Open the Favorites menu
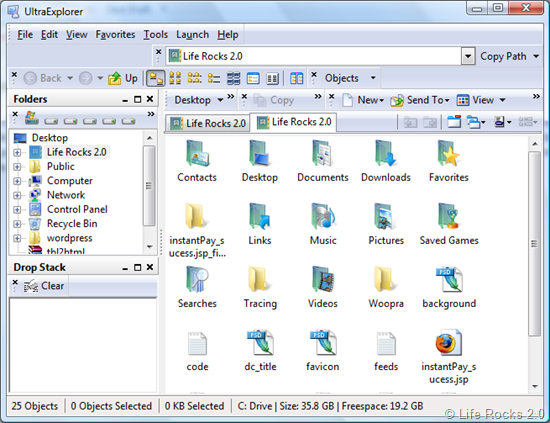550x423 pixels. tap(115, 34)
